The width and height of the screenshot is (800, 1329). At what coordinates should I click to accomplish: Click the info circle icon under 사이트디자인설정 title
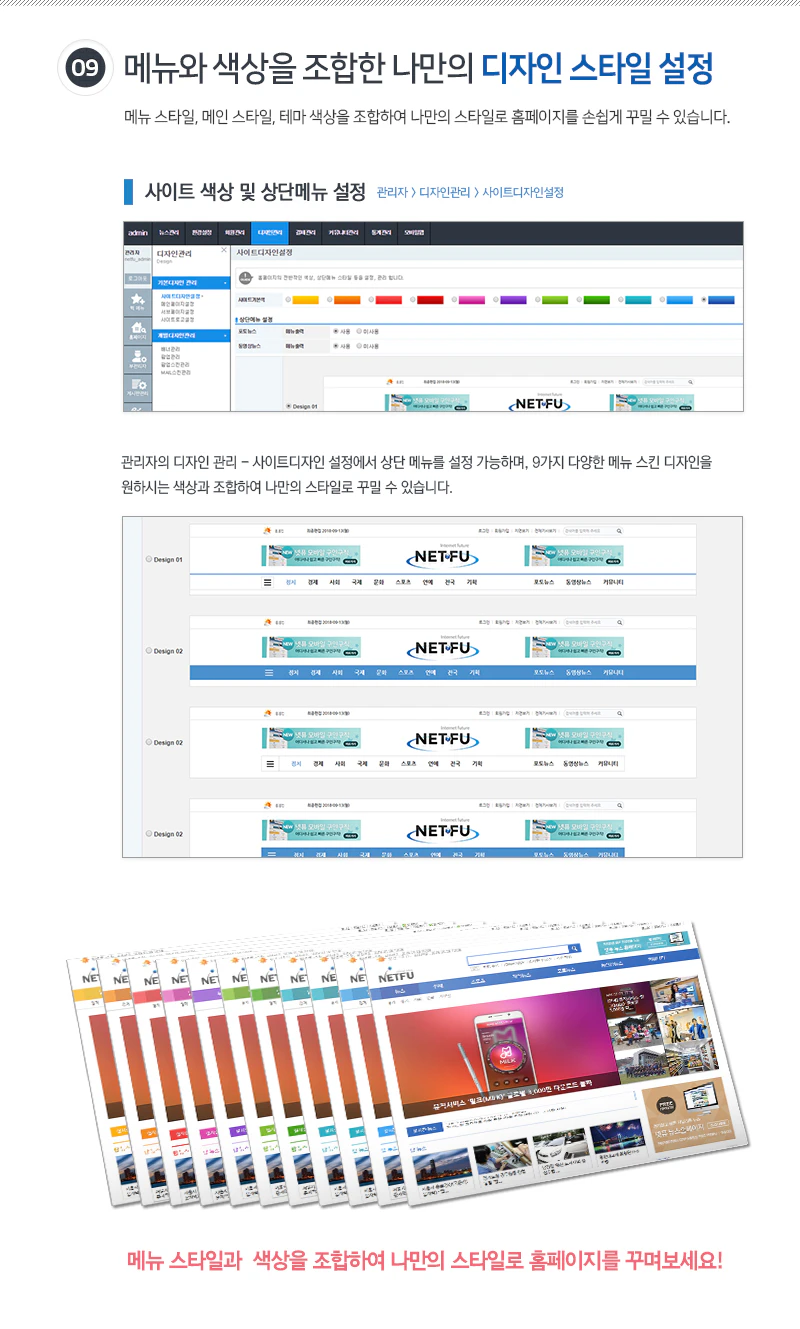click(245, 277)
